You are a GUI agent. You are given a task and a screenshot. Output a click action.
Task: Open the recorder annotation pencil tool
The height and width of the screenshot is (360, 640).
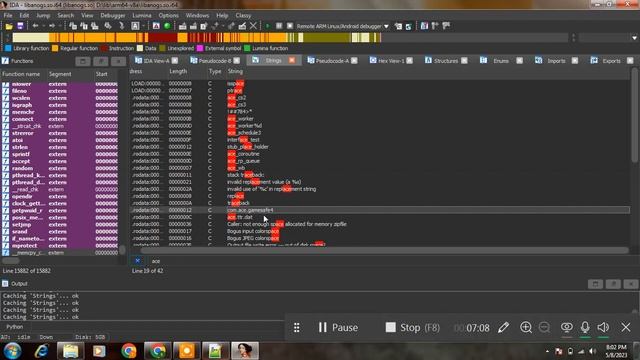coord(503,327)
